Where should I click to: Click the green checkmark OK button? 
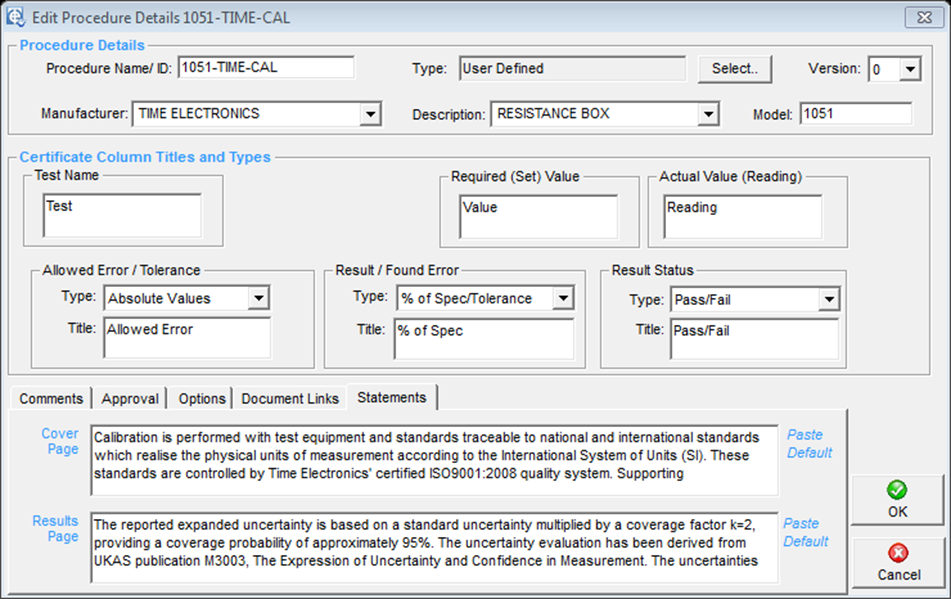tap(897, 499)
